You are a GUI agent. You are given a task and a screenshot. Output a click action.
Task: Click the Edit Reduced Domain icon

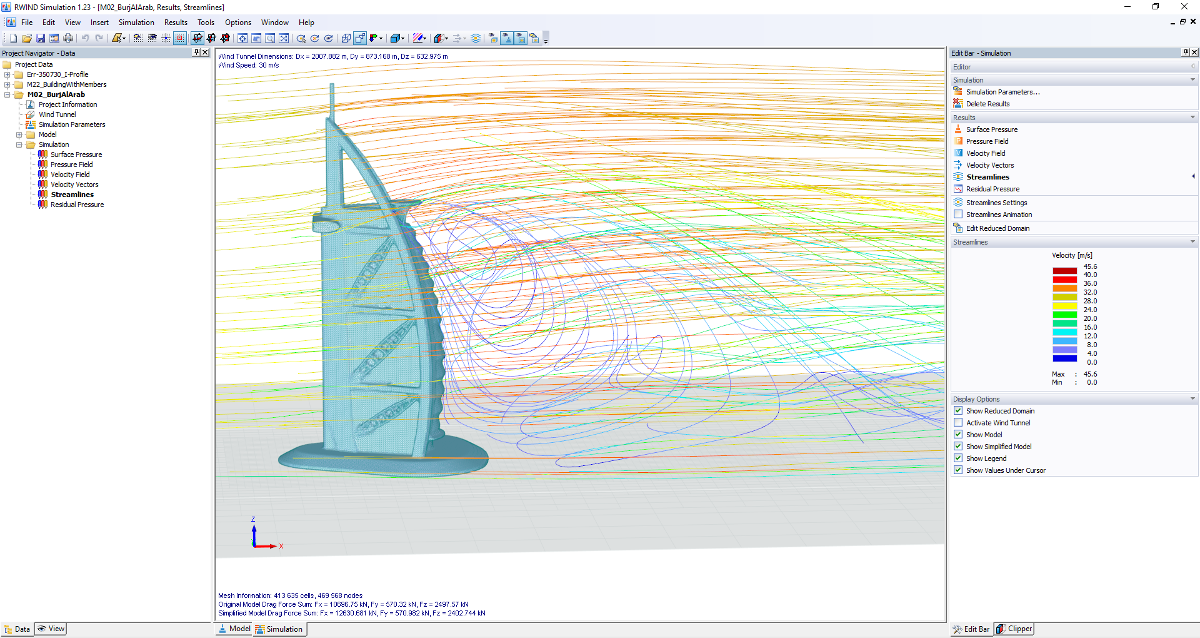(x=958, y=228)
